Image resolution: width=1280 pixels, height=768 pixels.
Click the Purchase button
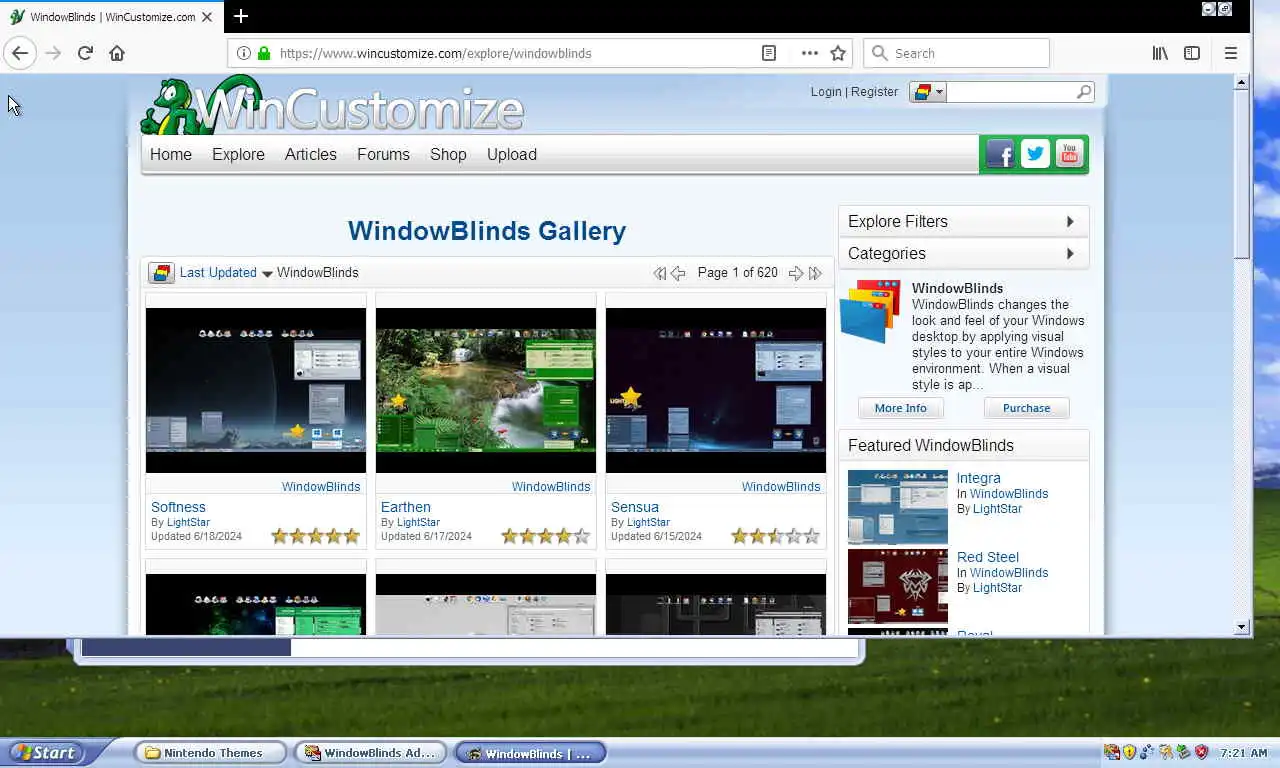[x=1026, y=408]
